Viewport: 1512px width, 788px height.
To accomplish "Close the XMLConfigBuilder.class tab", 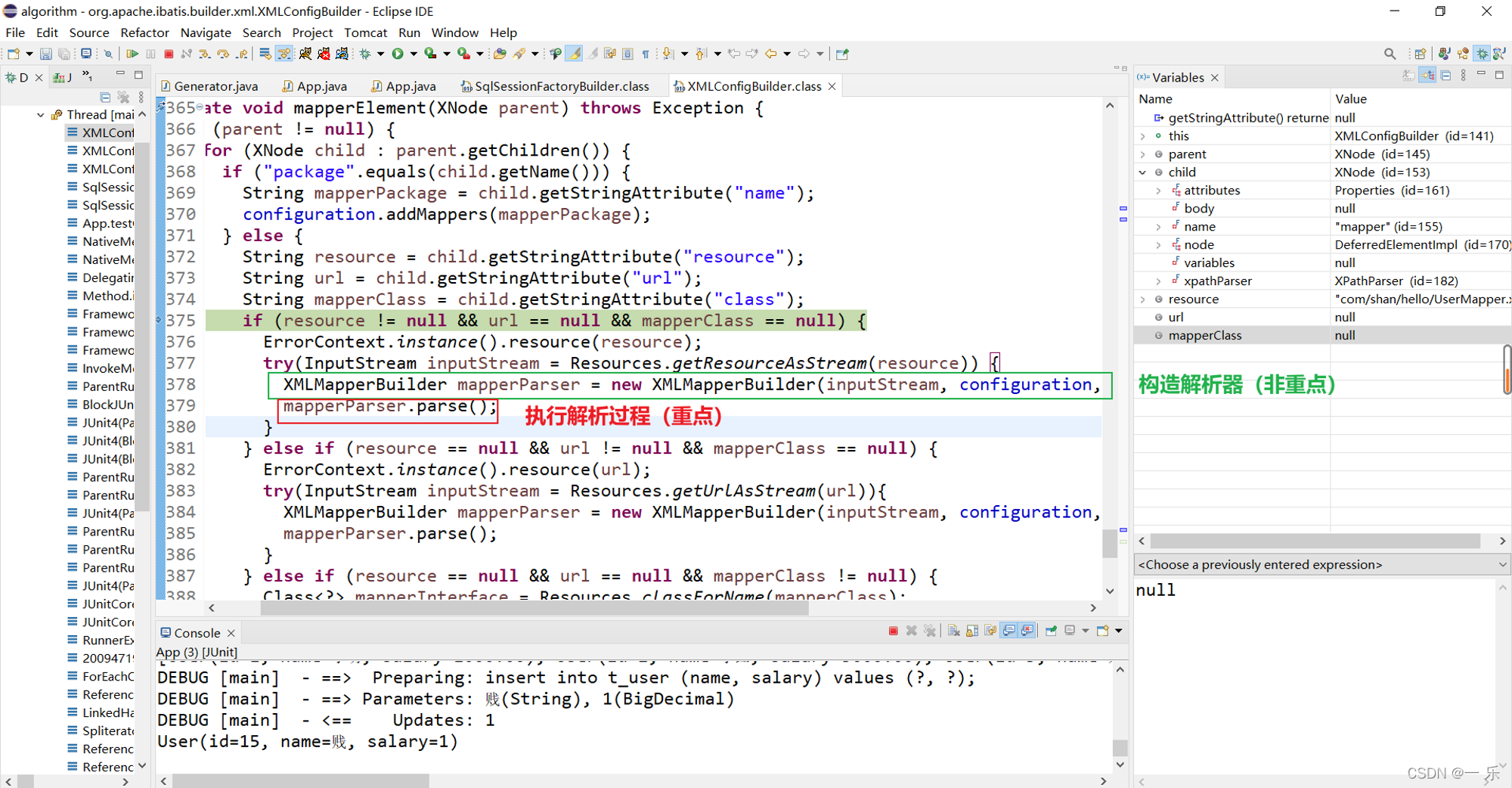I will (x=832, y=86).
